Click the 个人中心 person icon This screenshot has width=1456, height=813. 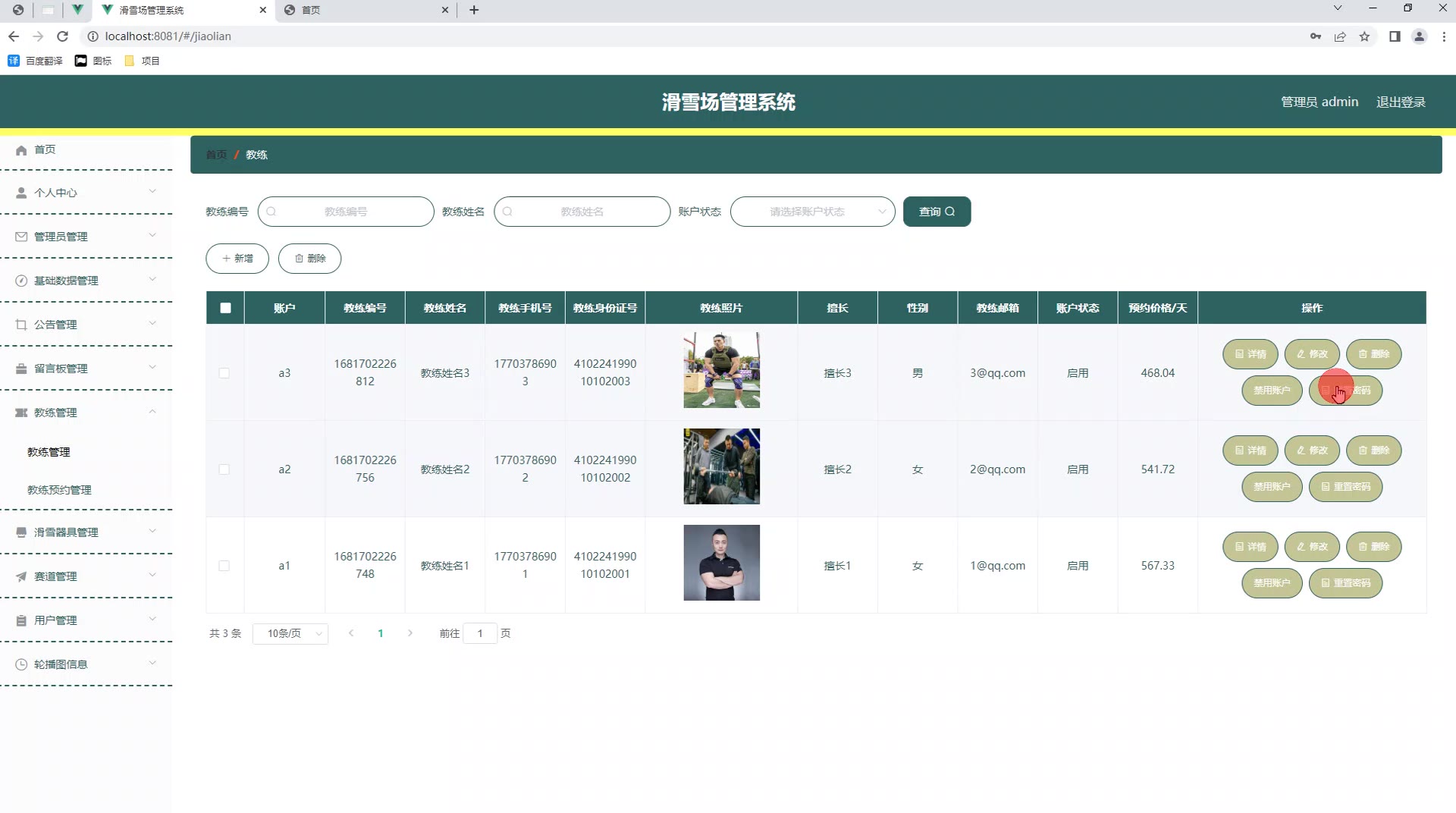[21, 193]
